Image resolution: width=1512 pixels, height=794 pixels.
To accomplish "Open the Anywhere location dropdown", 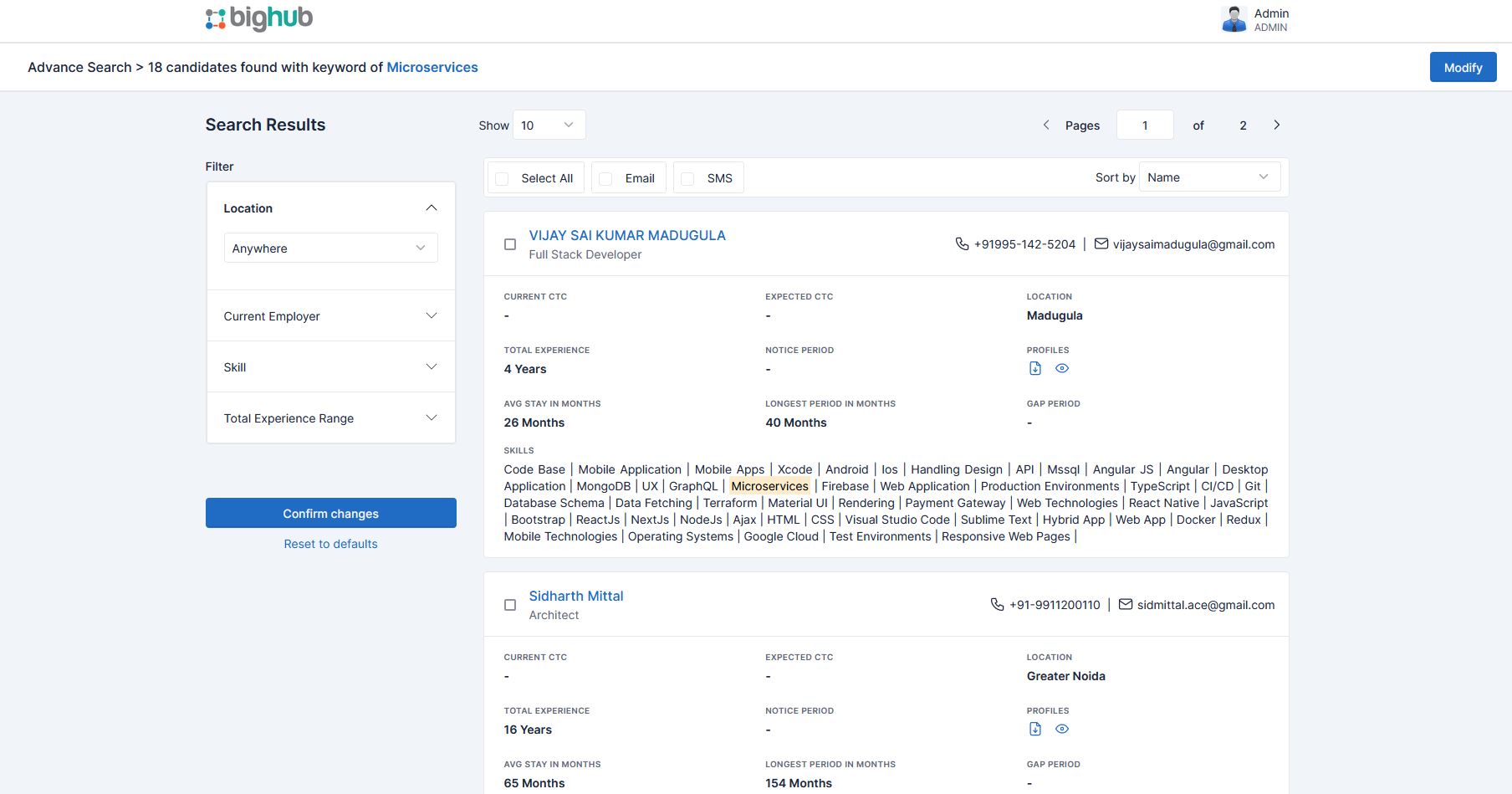I will pyautogui.click(x=330, y=248).
